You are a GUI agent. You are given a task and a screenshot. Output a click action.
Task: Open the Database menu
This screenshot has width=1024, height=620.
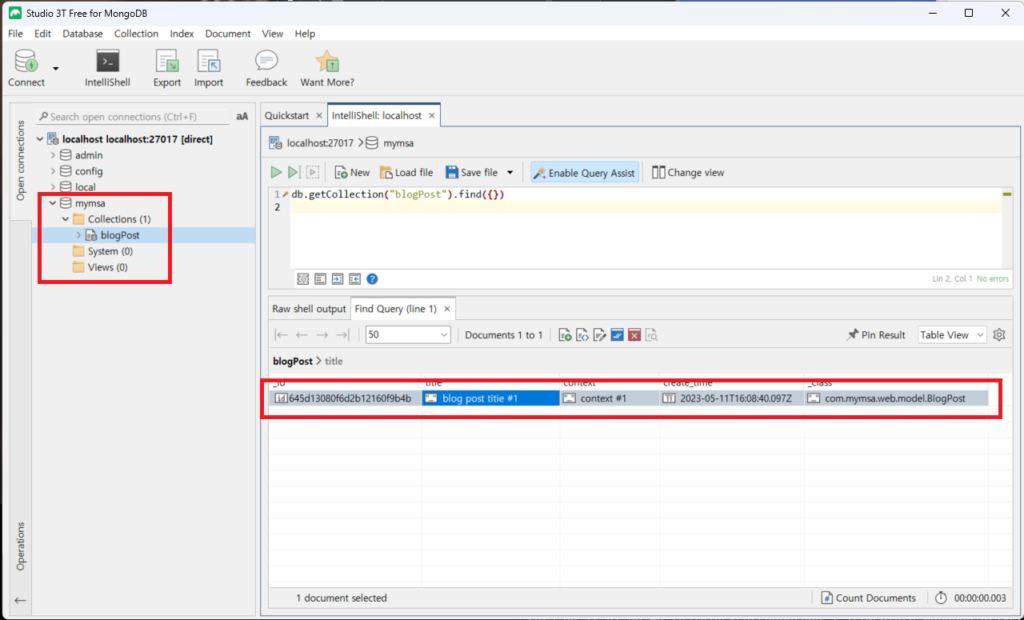pyautogui.click(x=82, y=33)
